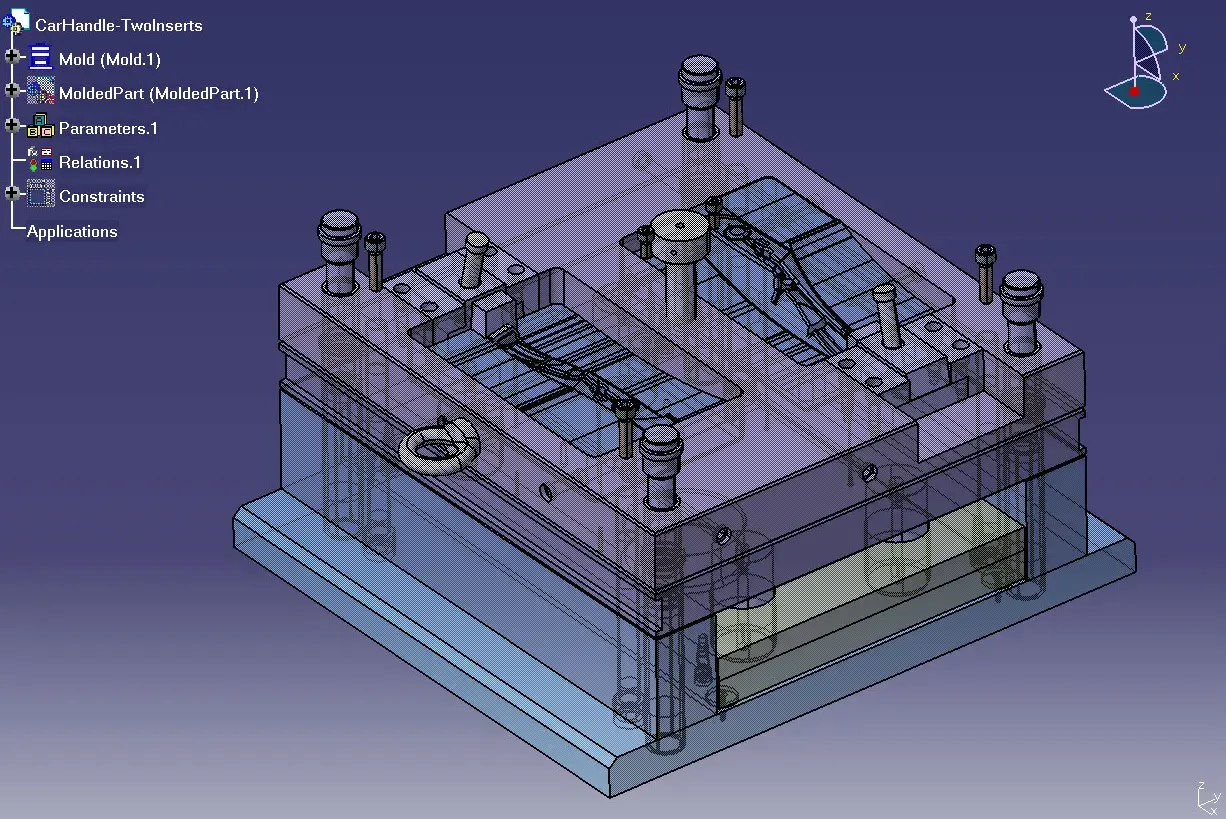Viewport: 1226px width, 819px height.
Task: Click the compass red manipulation handle
Action: tap(1134, 92)
